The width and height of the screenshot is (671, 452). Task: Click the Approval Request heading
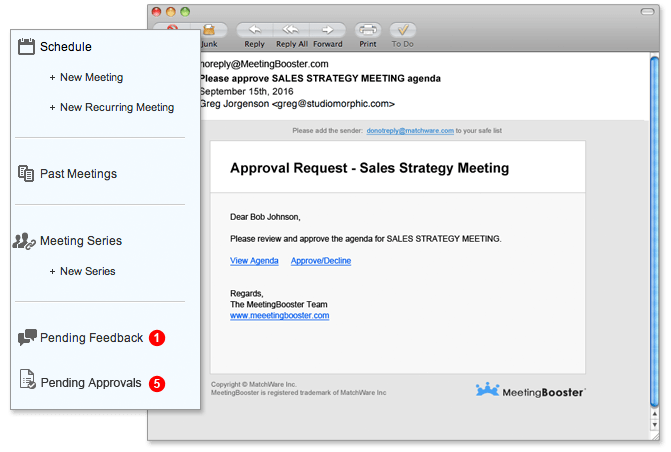(370, 168)
